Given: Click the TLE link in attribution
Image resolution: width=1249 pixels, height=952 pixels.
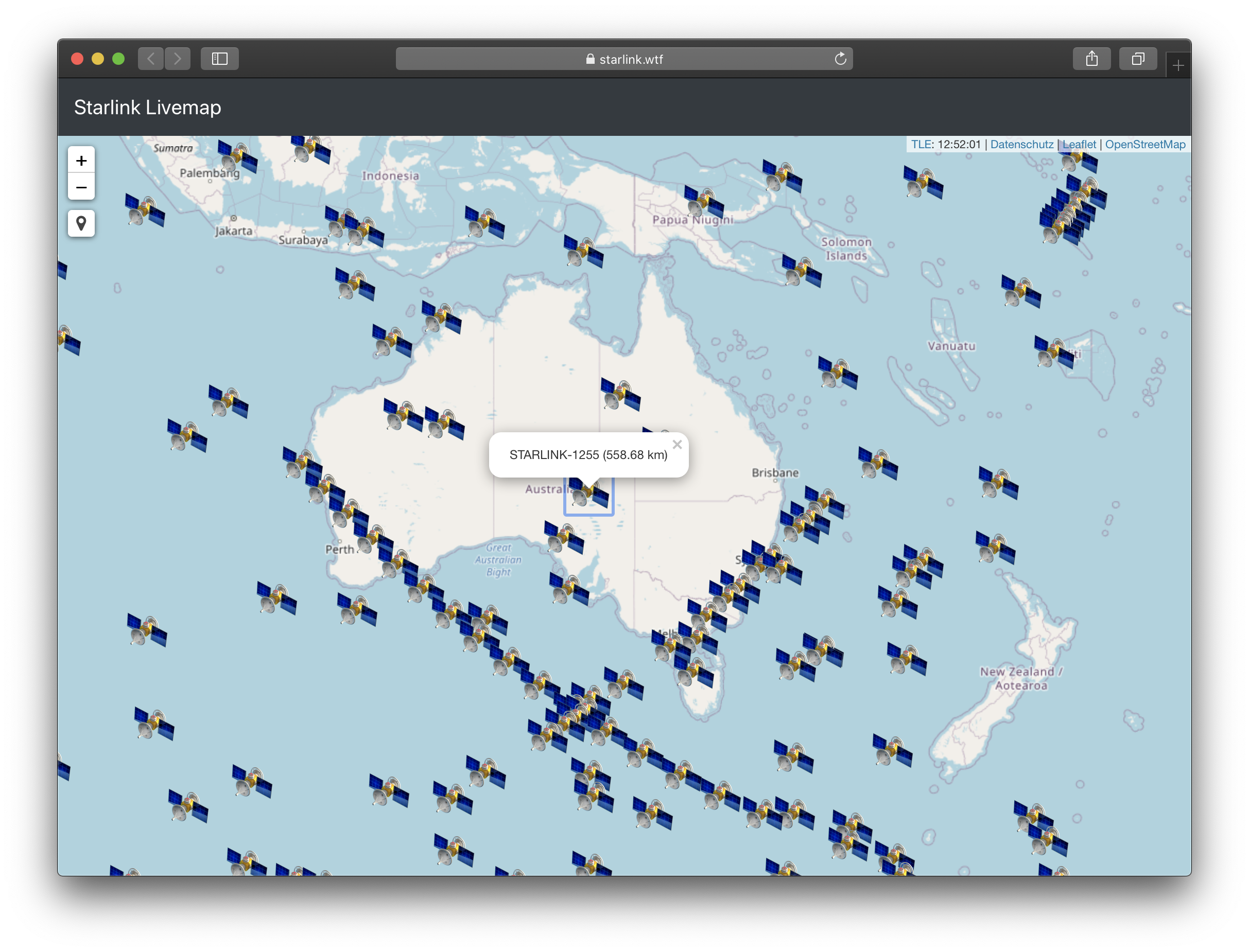Looking at the screenshot, I should (920, 145).
